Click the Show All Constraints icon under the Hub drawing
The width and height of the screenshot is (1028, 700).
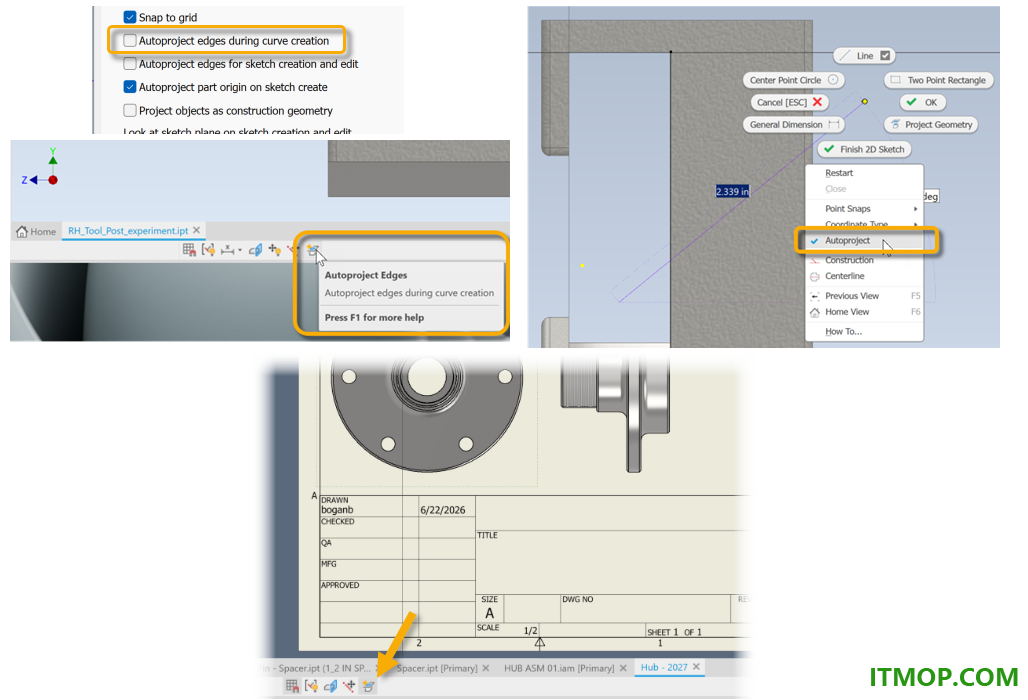[x=311, y=686]
